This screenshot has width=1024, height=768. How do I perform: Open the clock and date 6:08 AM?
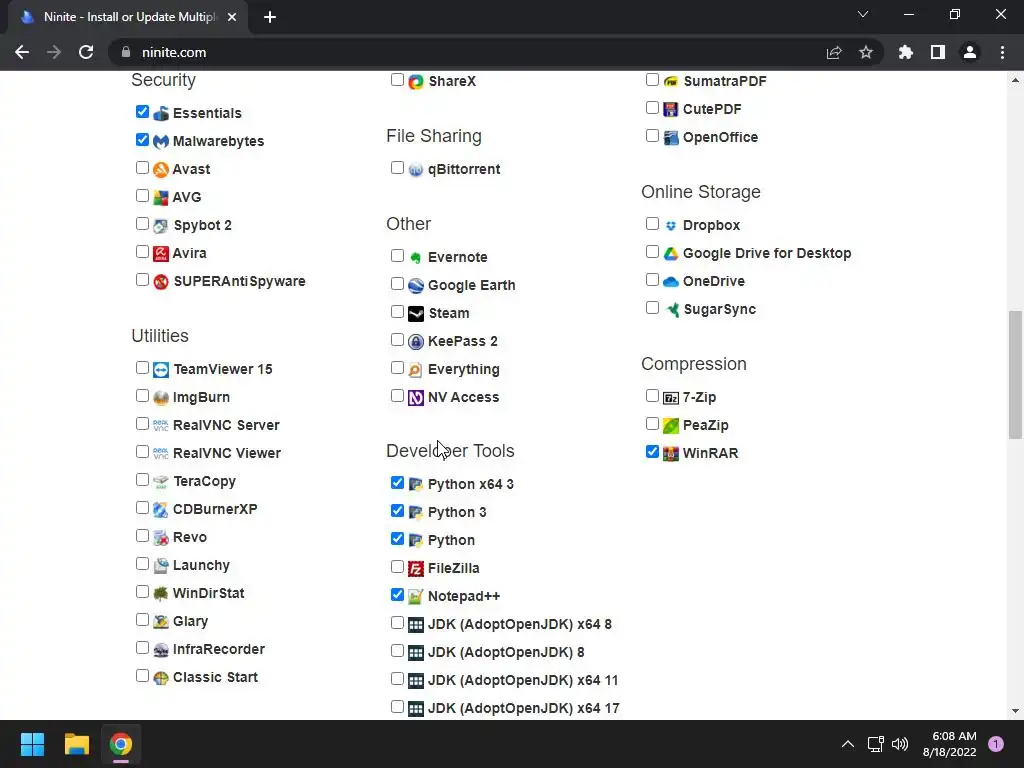949,744
